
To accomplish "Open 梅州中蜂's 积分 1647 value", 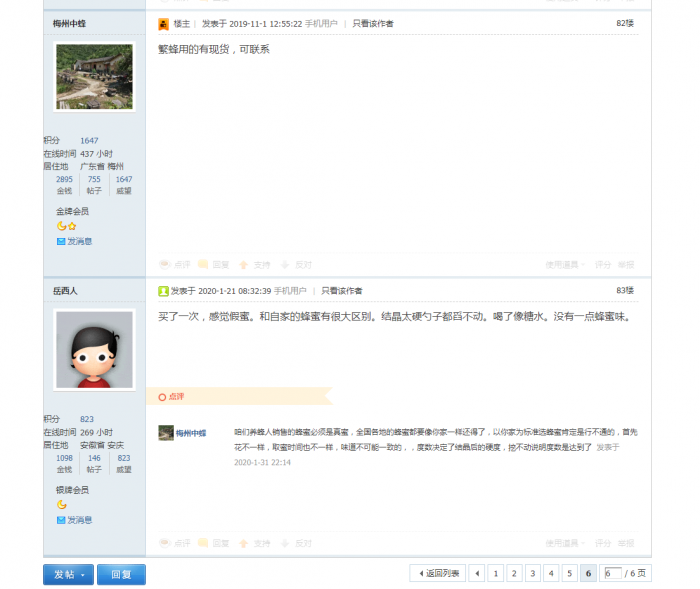I will 89,141.
